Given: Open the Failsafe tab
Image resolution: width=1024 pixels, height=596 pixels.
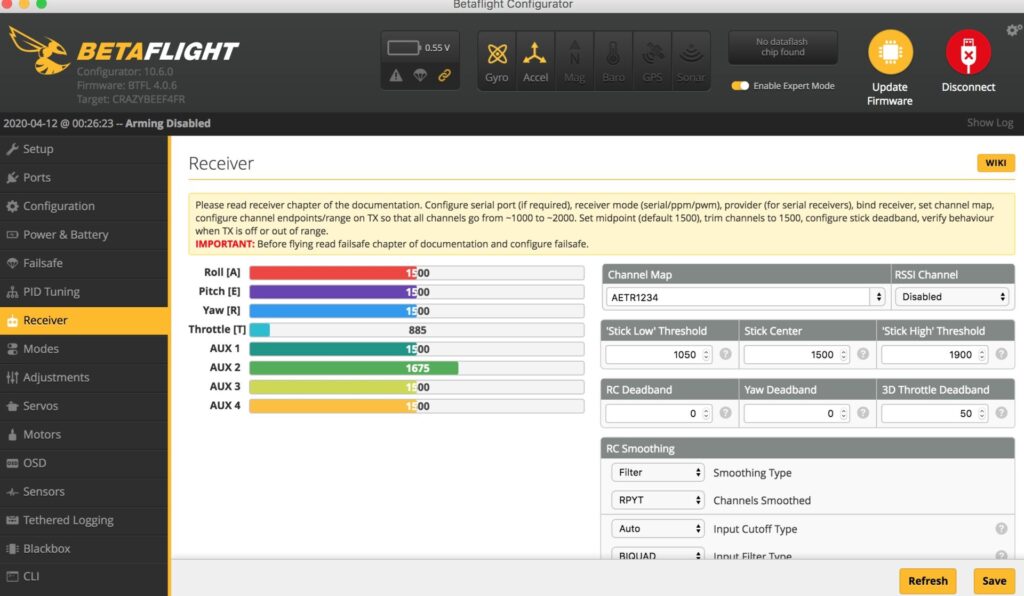Looking at the screenshot, I should click(x=84, y=263).
